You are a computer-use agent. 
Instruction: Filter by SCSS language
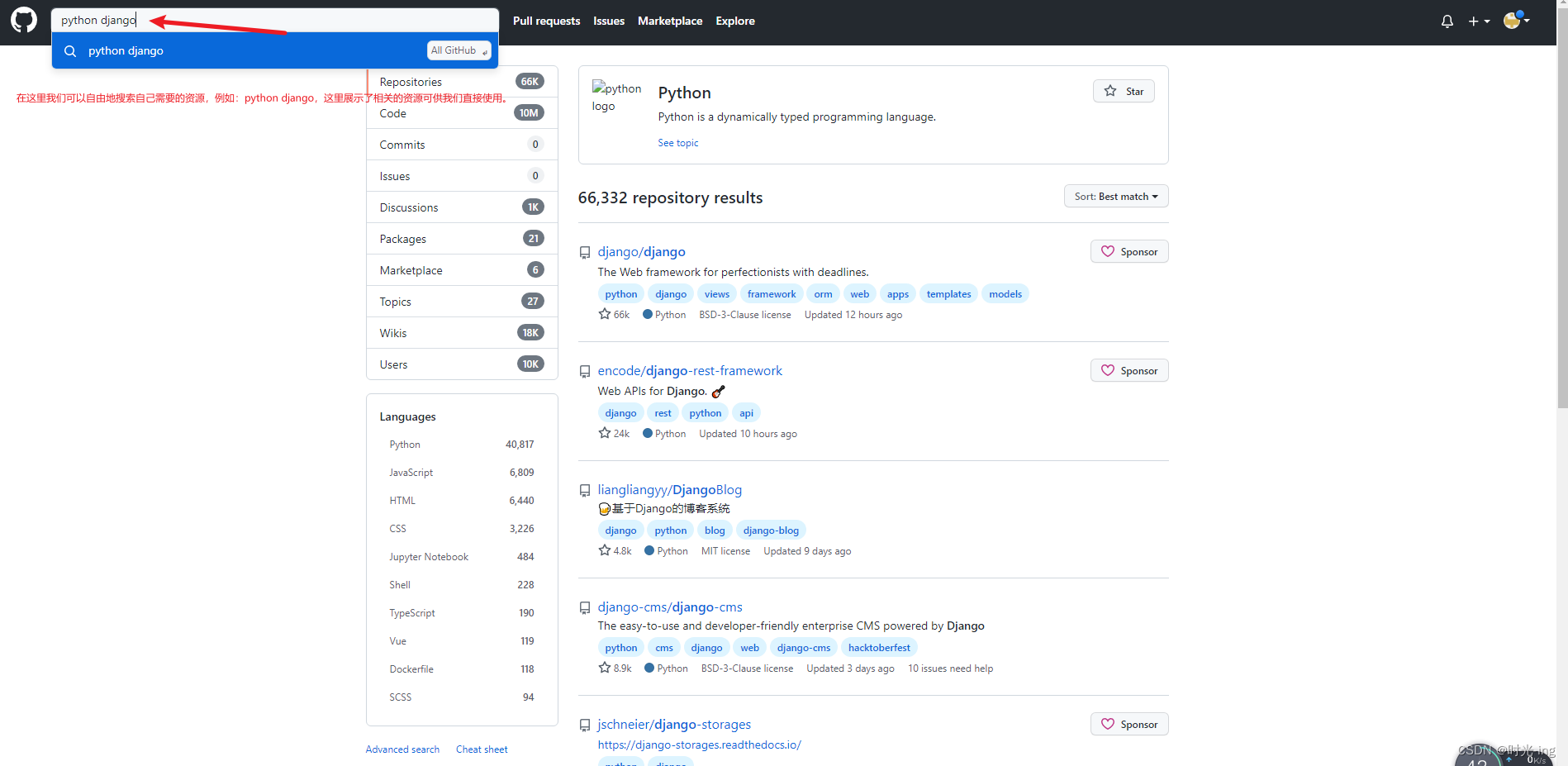click(x=462, y=697)
